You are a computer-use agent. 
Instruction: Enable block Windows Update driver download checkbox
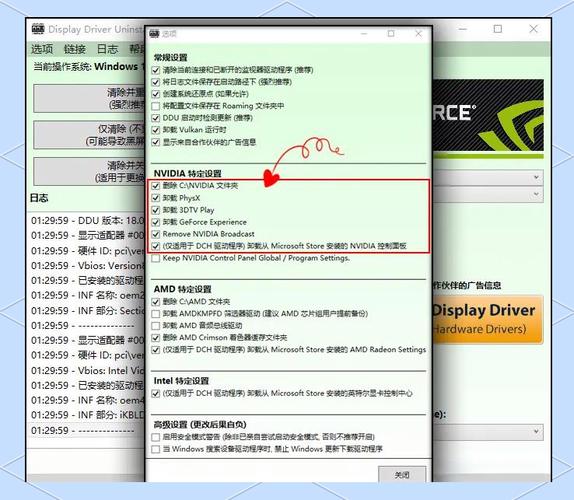[x=156, y=449]
